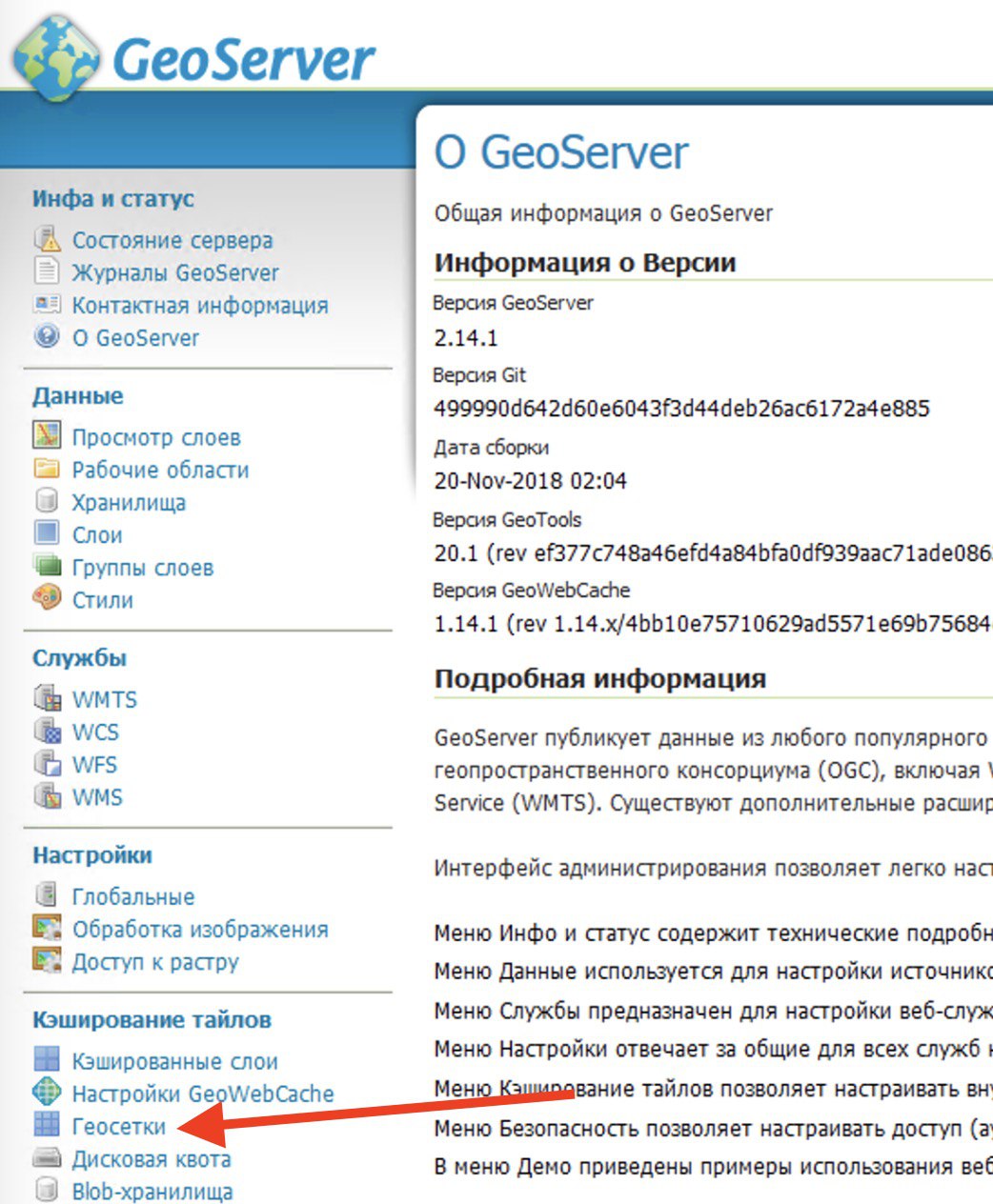
Task: Open Хранилища list
Action: pos(129,502)
